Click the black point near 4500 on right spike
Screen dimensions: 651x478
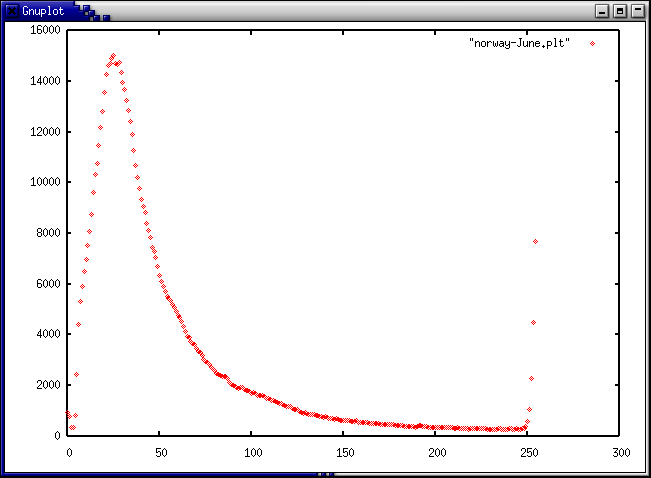tap(533, 322)
